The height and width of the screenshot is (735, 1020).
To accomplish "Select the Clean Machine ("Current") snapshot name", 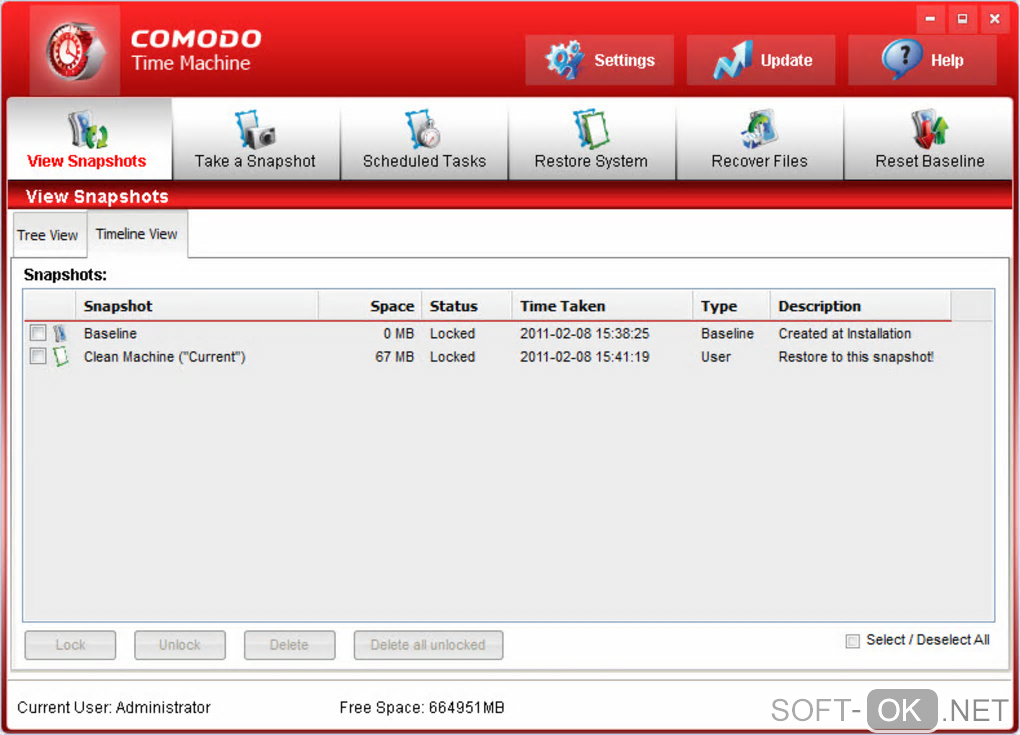I will click(165, 357).
